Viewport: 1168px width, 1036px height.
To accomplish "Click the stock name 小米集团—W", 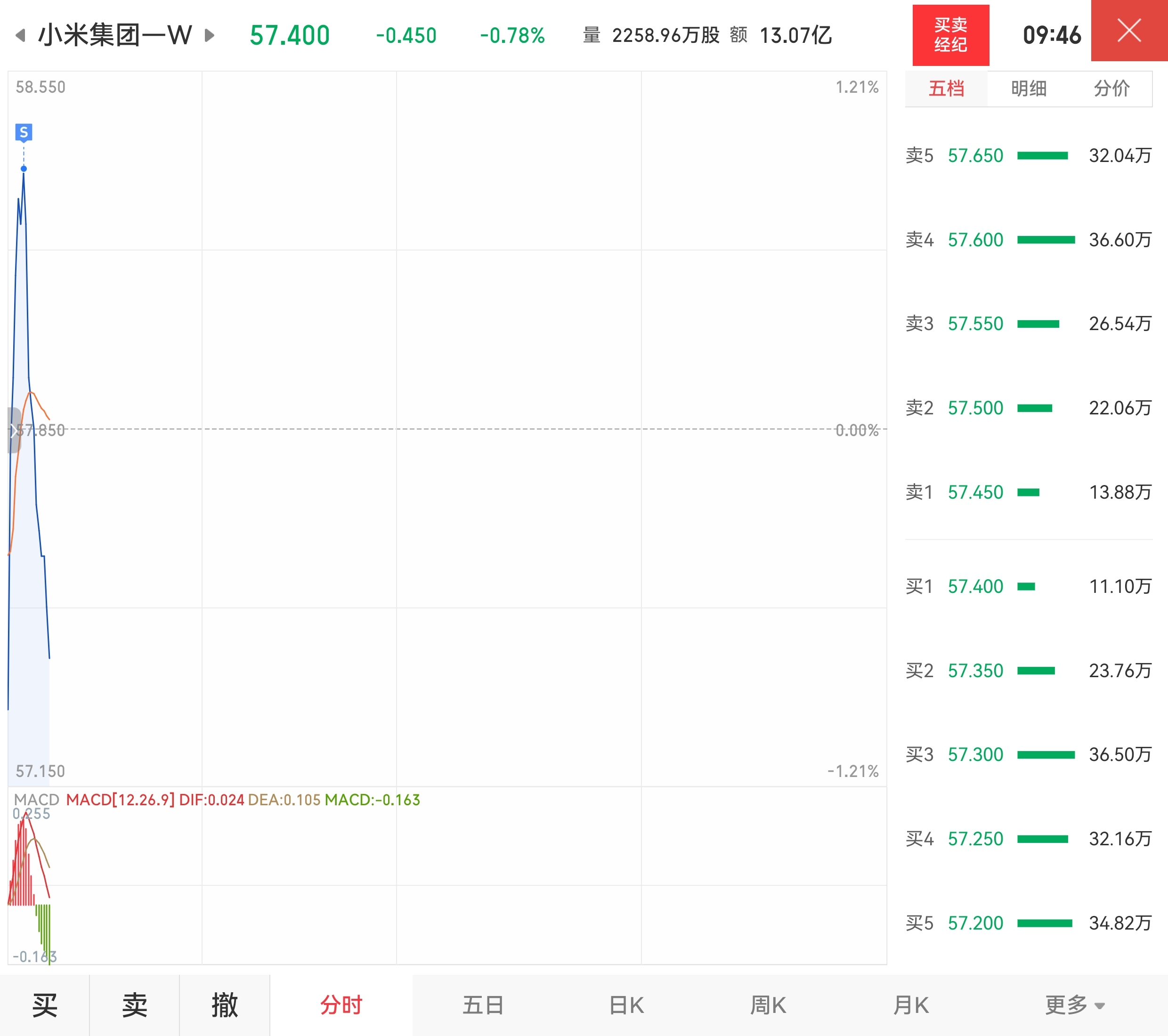I will coord(115,35).
